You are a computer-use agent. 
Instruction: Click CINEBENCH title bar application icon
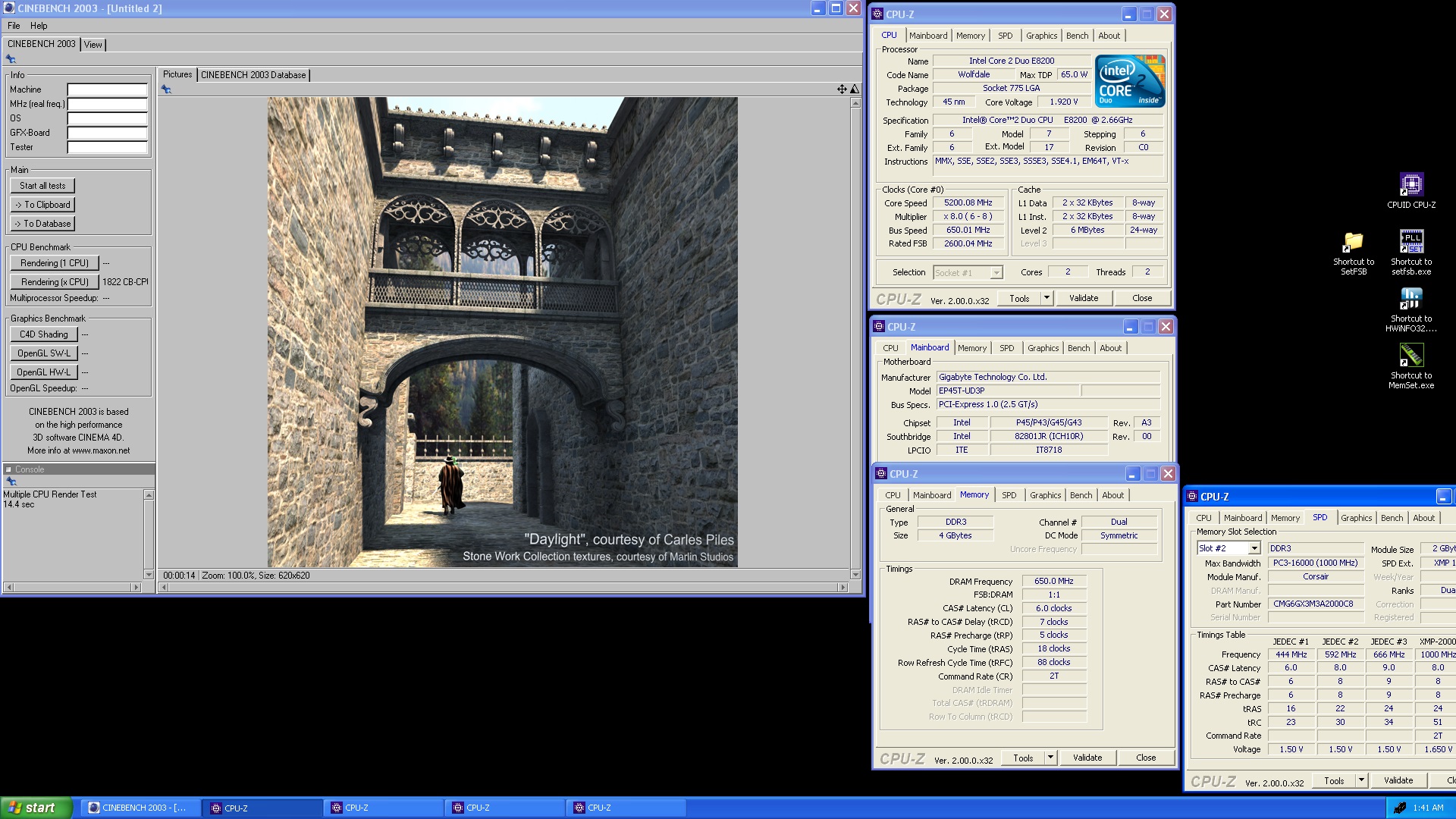pos(9,8)
